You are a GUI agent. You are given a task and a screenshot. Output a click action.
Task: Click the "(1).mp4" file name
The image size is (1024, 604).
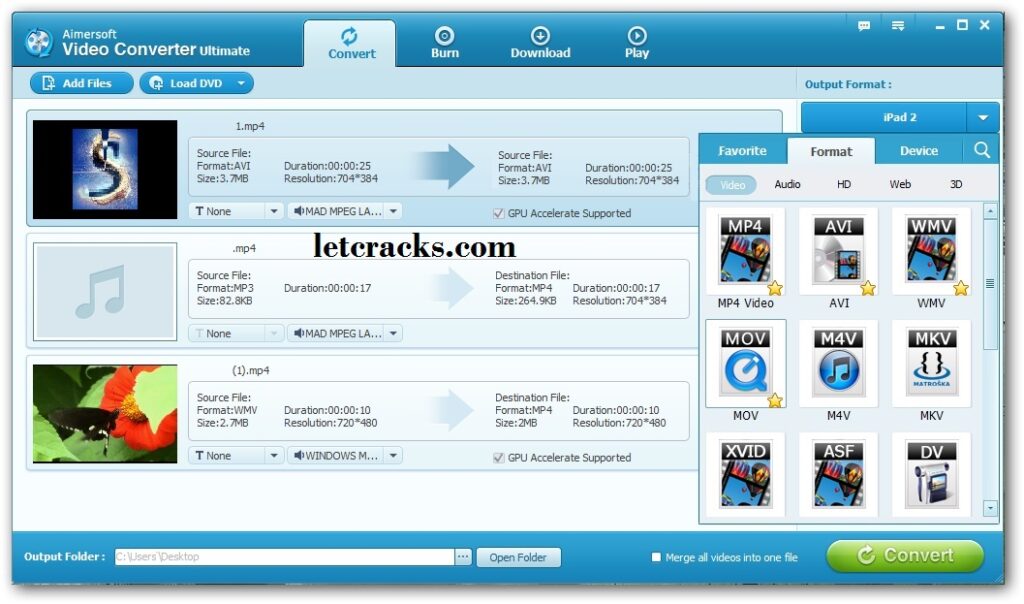click(251, 370)
